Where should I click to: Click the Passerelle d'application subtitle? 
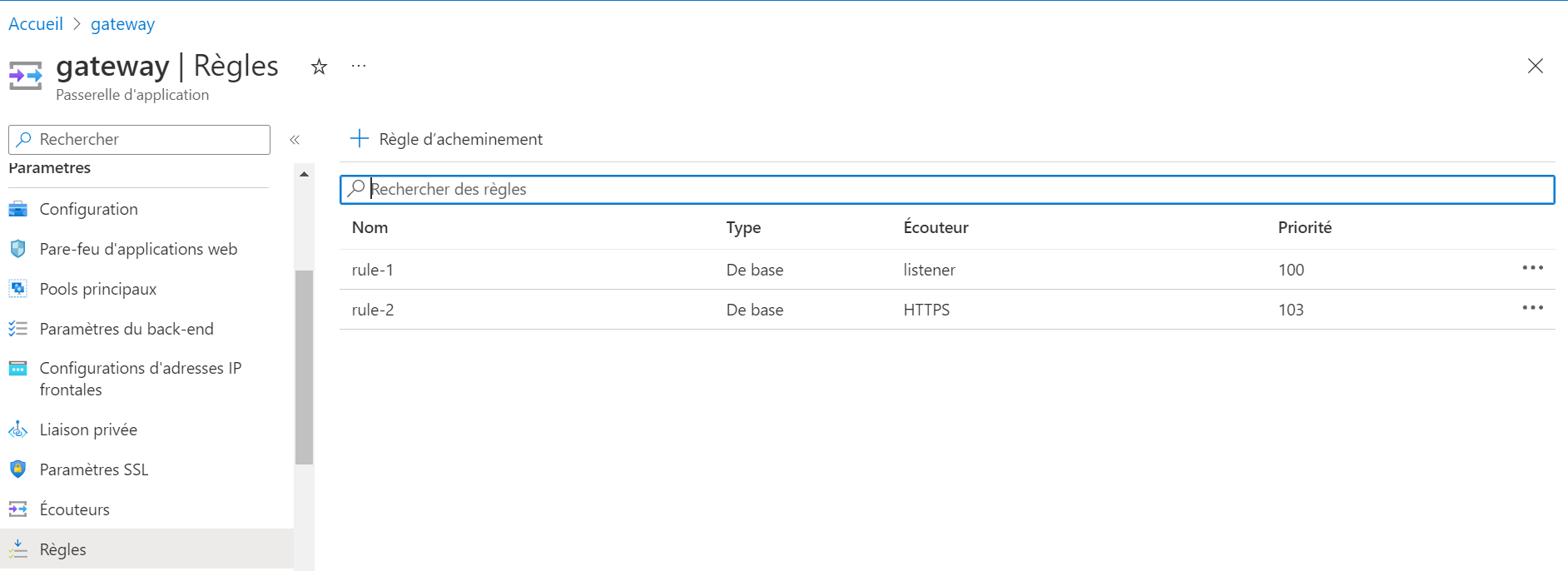tap(132, 95)
